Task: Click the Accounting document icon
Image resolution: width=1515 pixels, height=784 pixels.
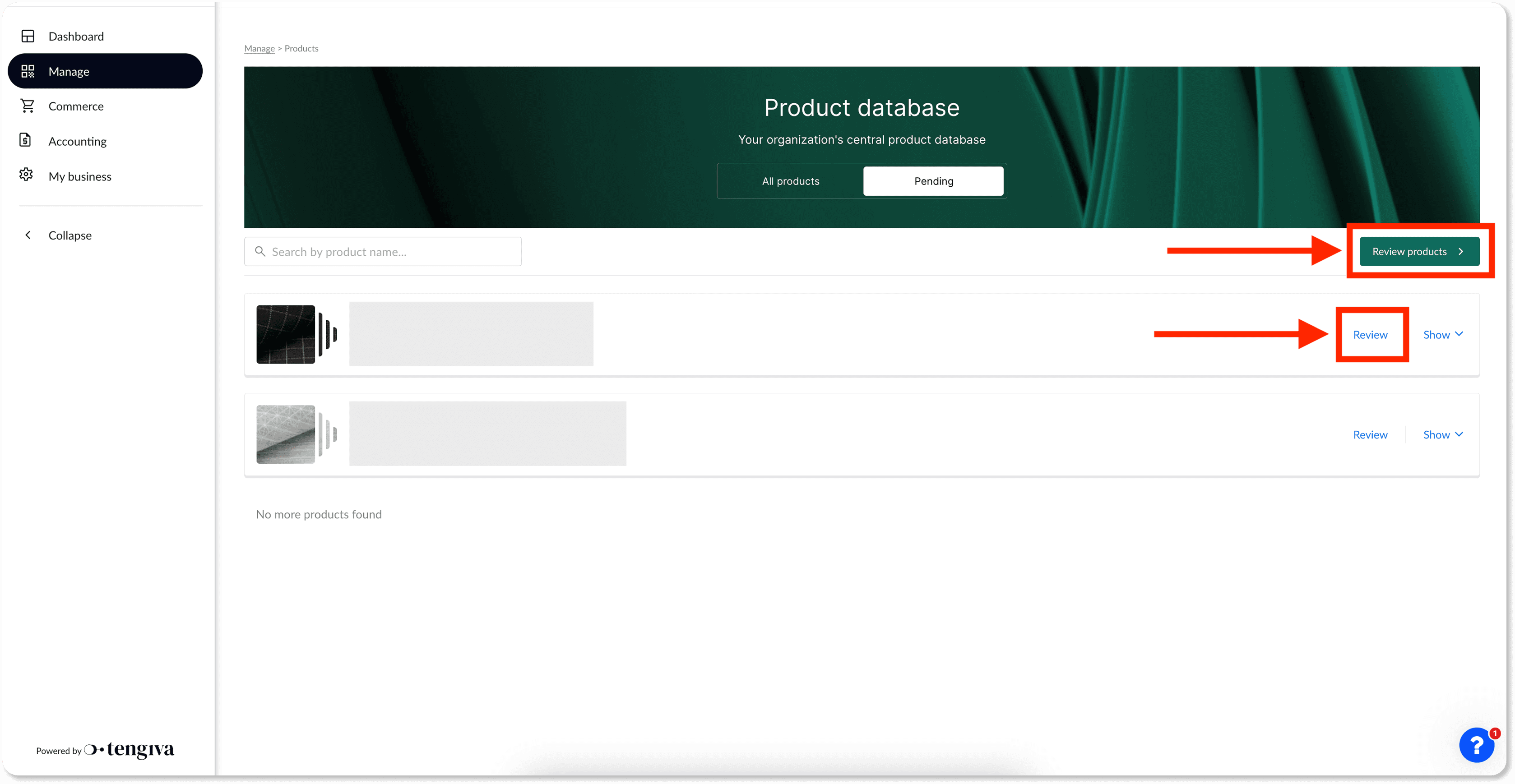Action: (x=25, y=140)
